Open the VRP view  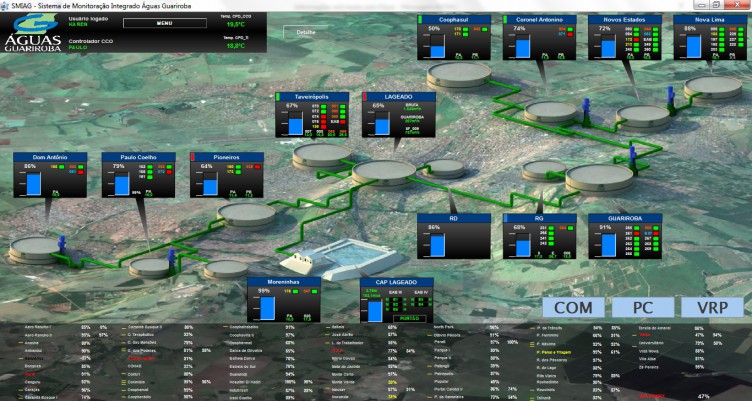[x=712, y=307]
